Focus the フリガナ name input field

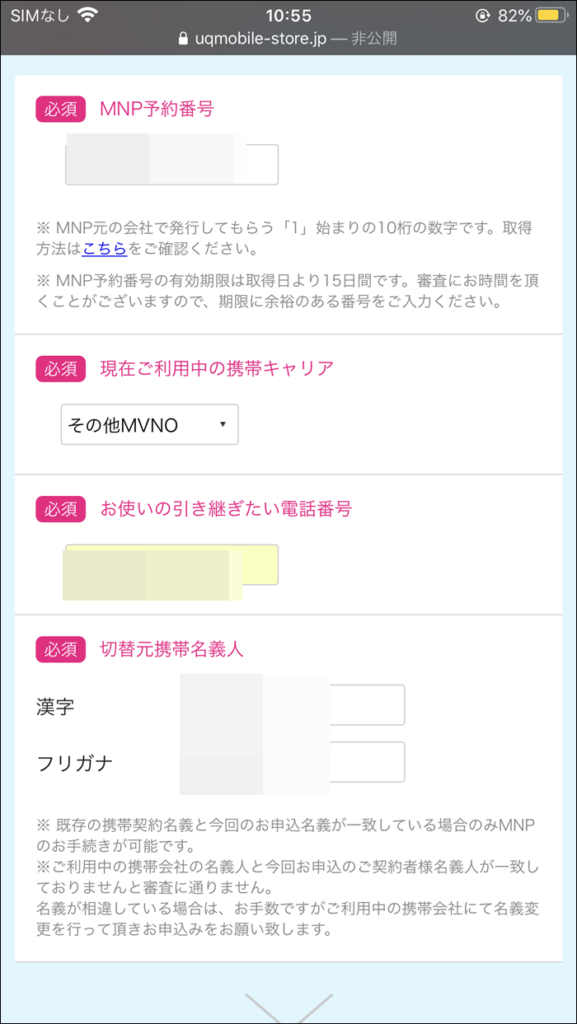click(x=292, y=761)
